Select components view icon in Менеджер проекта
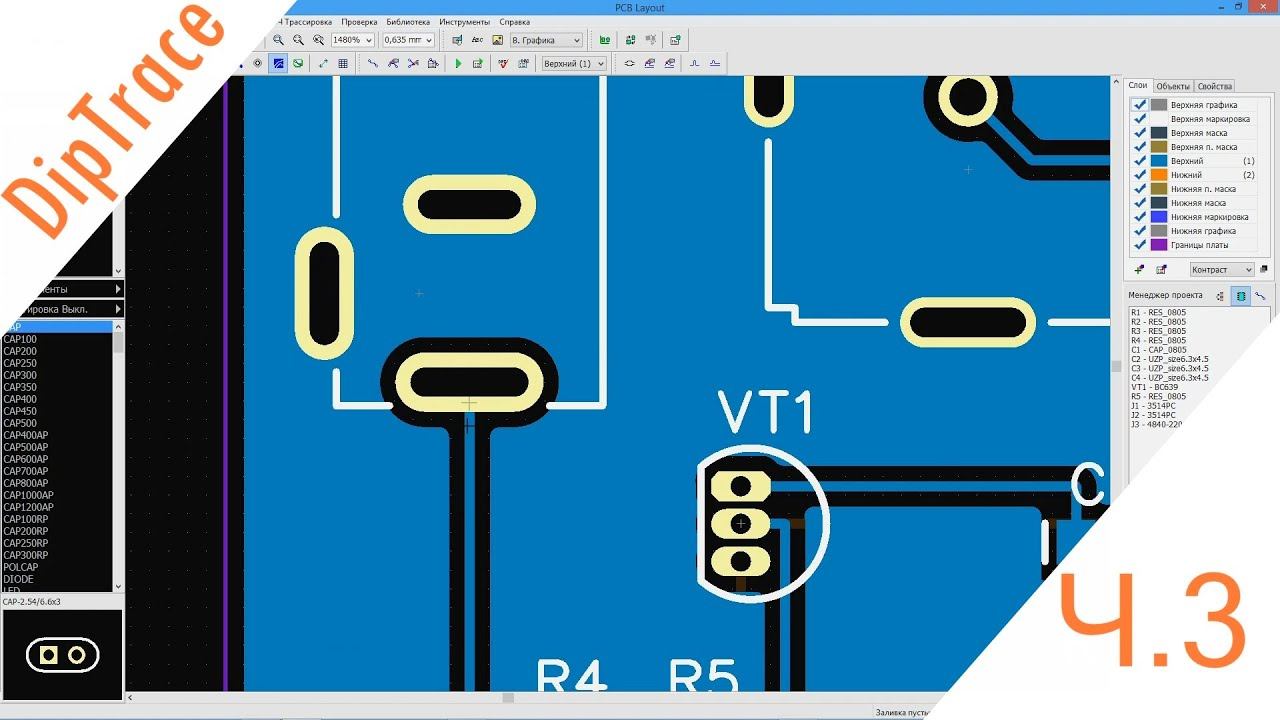 [x=1240, y=296]
